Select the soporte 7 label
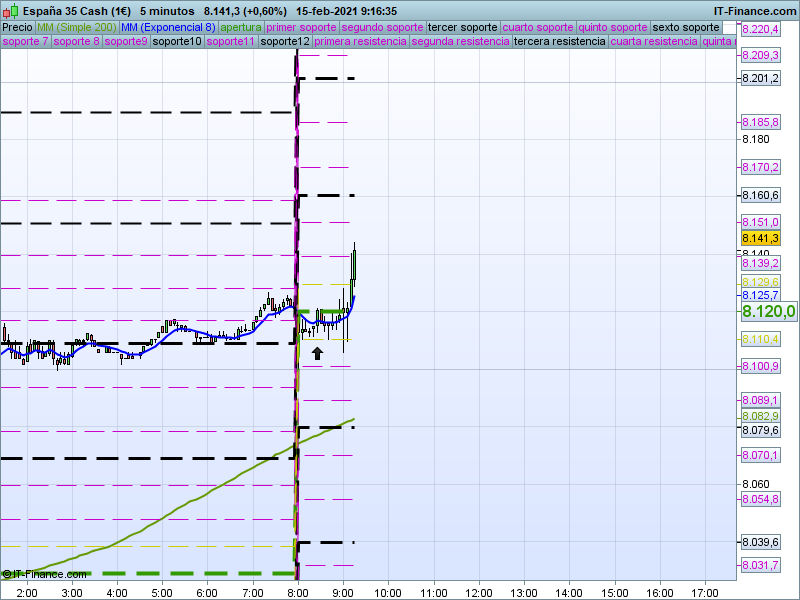800x600 pixels. click(x=25, y=41)
